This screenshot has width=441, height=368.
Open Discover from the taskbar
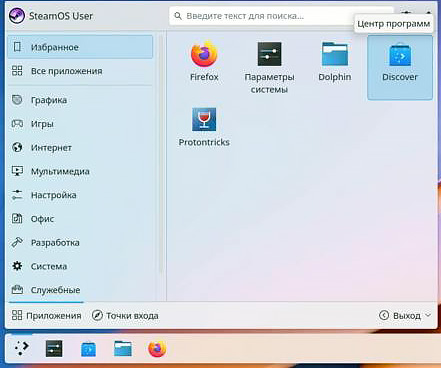pyautogui.click(x=88, y=349)
